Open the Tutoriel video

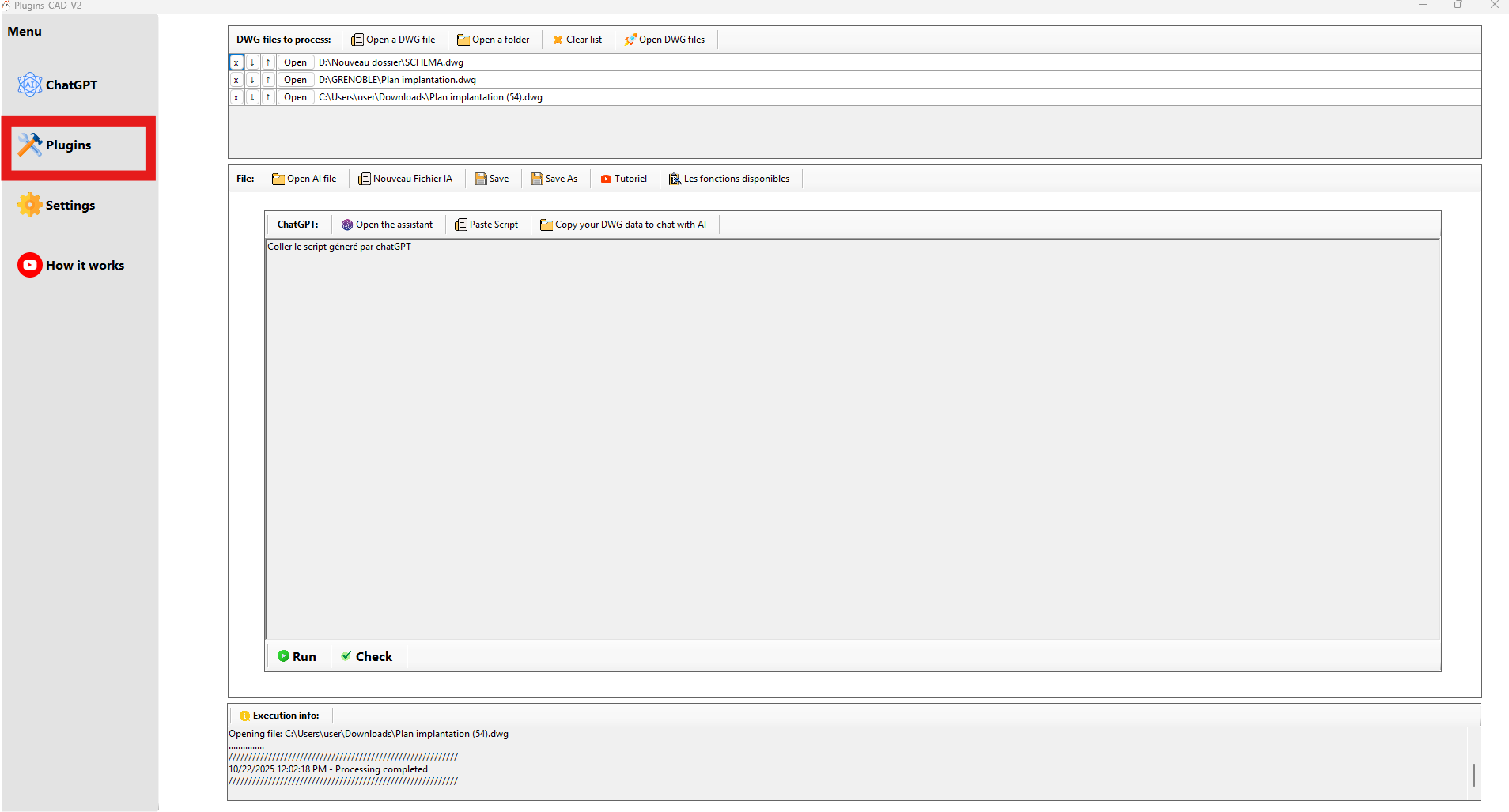(624, 179)
